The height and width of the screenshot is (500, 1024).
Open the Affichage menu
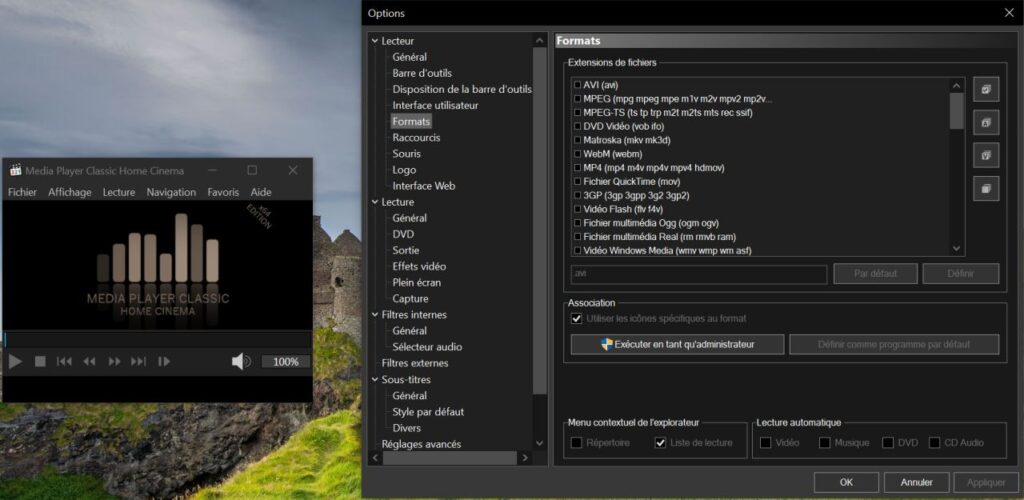70,192
